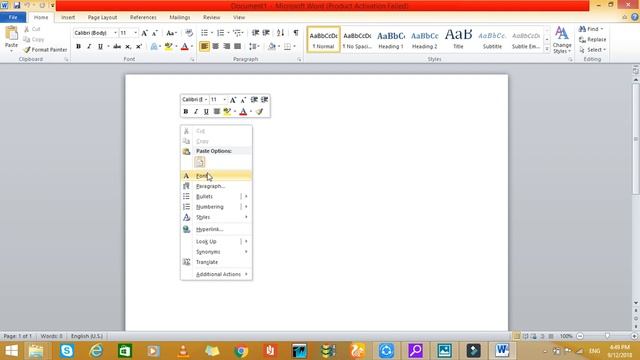Open the File tab

(x=13, y=18)
